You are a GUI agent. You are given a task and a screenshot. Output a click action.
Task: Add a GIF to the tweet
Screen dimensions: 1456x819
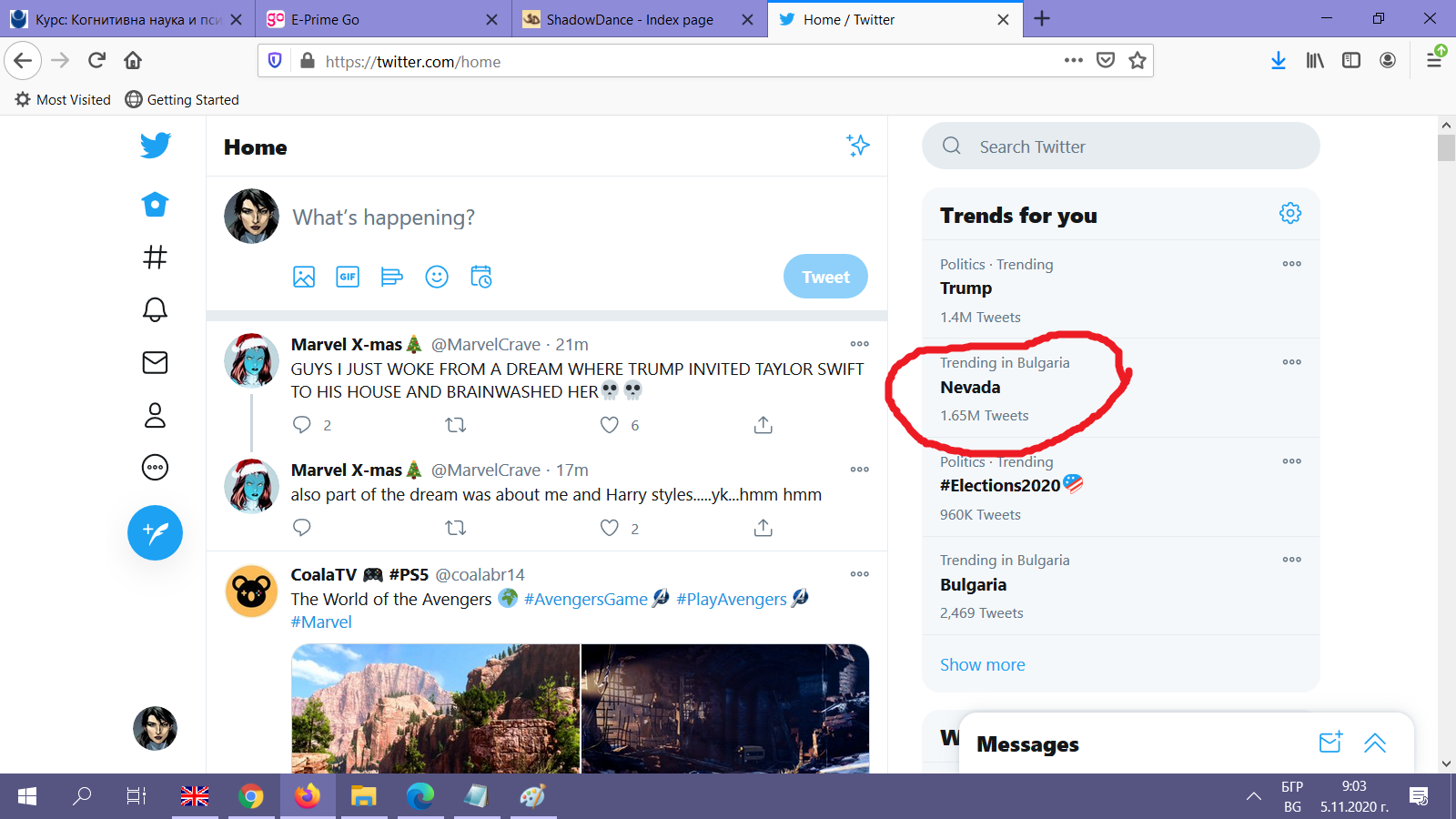pyautogui.click(x=348, y=277)
